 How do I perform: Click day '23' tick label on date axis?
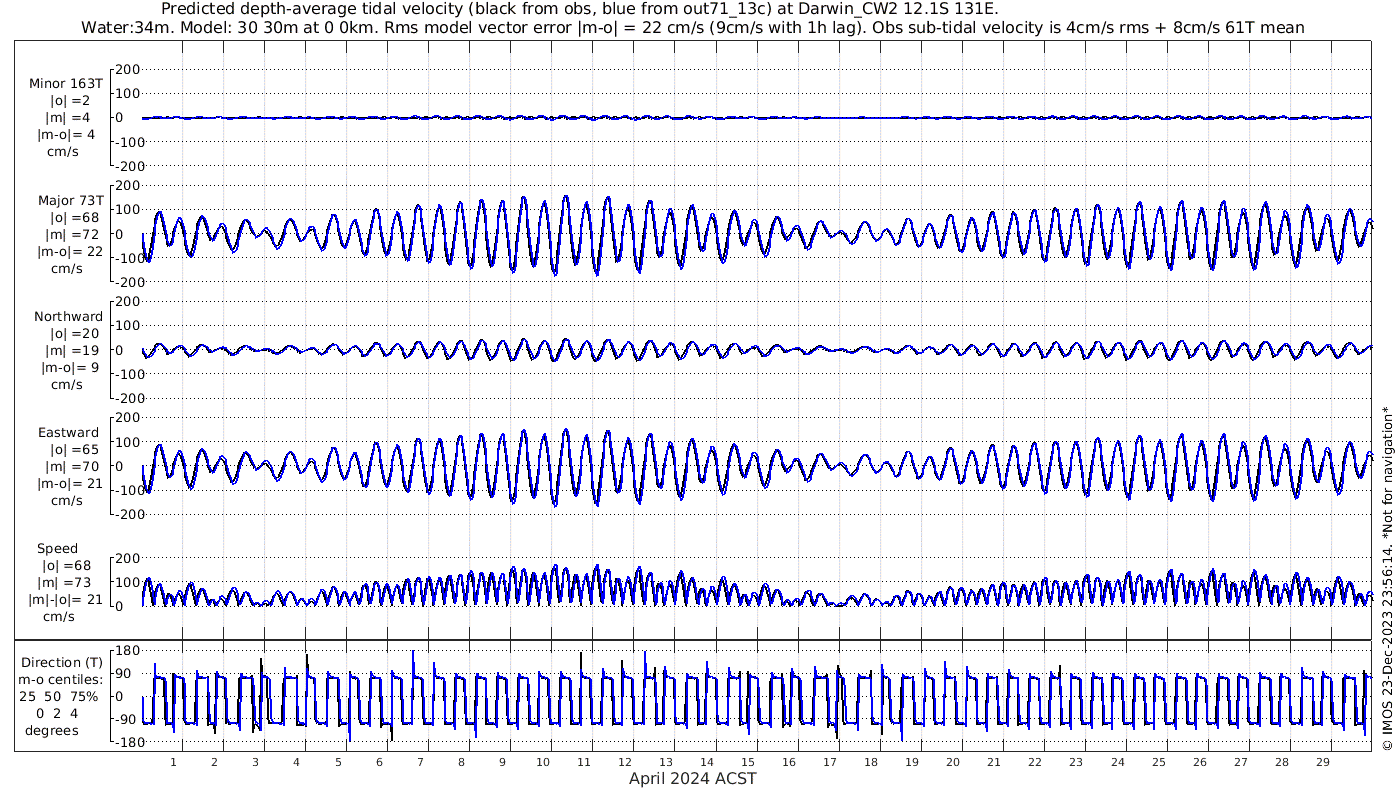(x=1076, y=762)
